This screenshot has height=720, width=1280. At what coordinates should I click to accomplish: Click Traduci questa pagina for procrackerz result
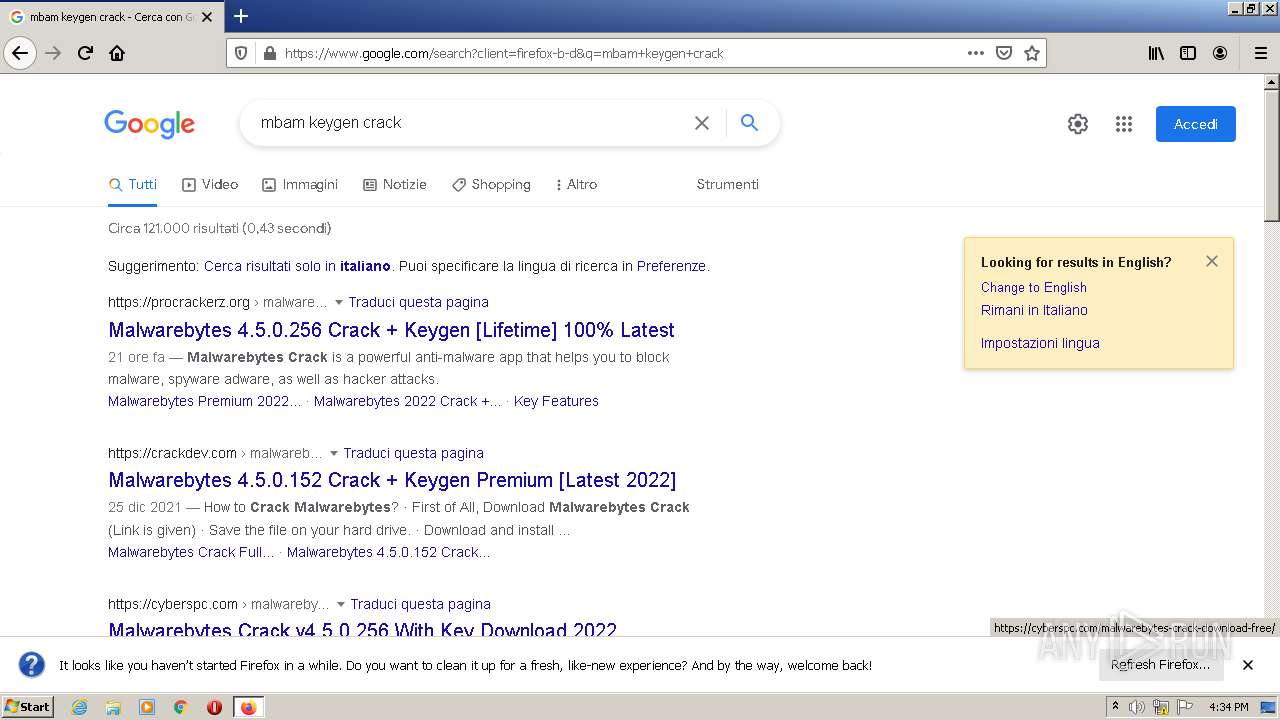[418, 303]
